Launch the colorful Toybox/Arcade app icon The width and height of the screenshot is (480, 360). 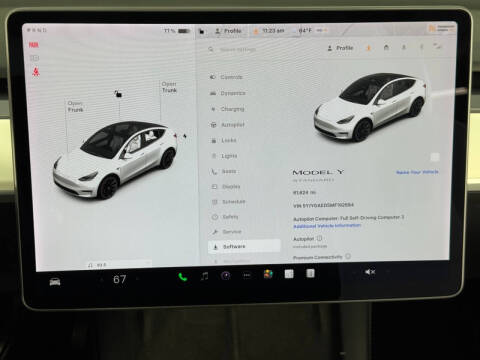coord(268,274)
